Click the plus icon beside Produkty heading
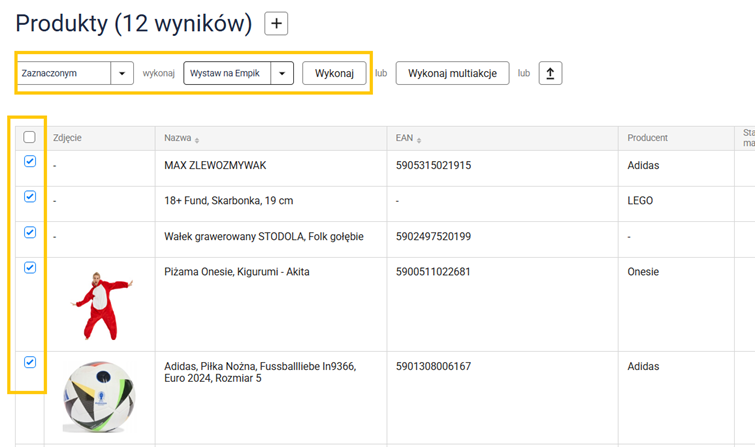This screenshot has height=447, width=755. pos(276,24)
